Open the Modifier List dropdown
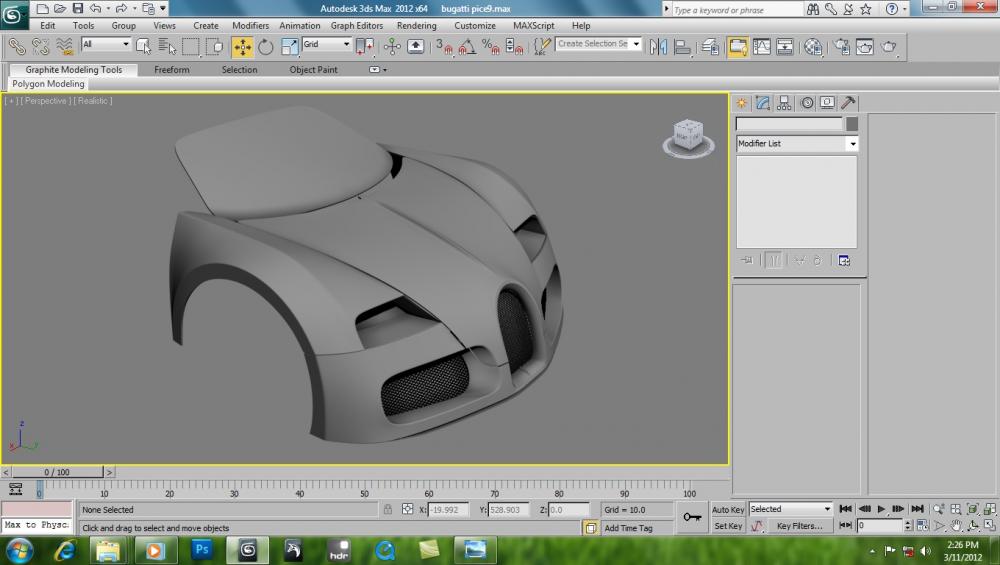Image resolution: width=1000 pixels, height=565 pixels. 797,143
